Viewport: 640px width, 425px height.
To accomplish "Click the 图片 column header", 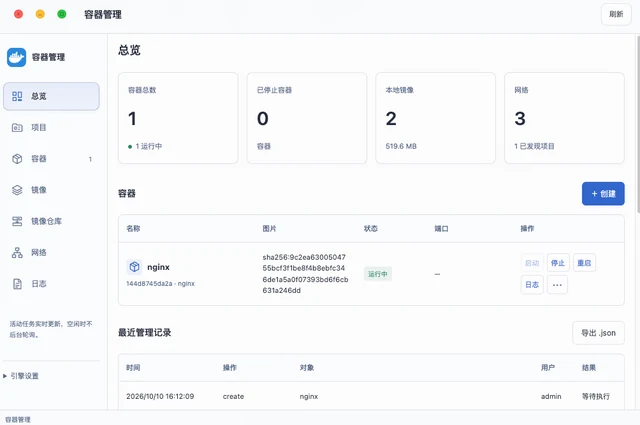I will pos(269,229).
